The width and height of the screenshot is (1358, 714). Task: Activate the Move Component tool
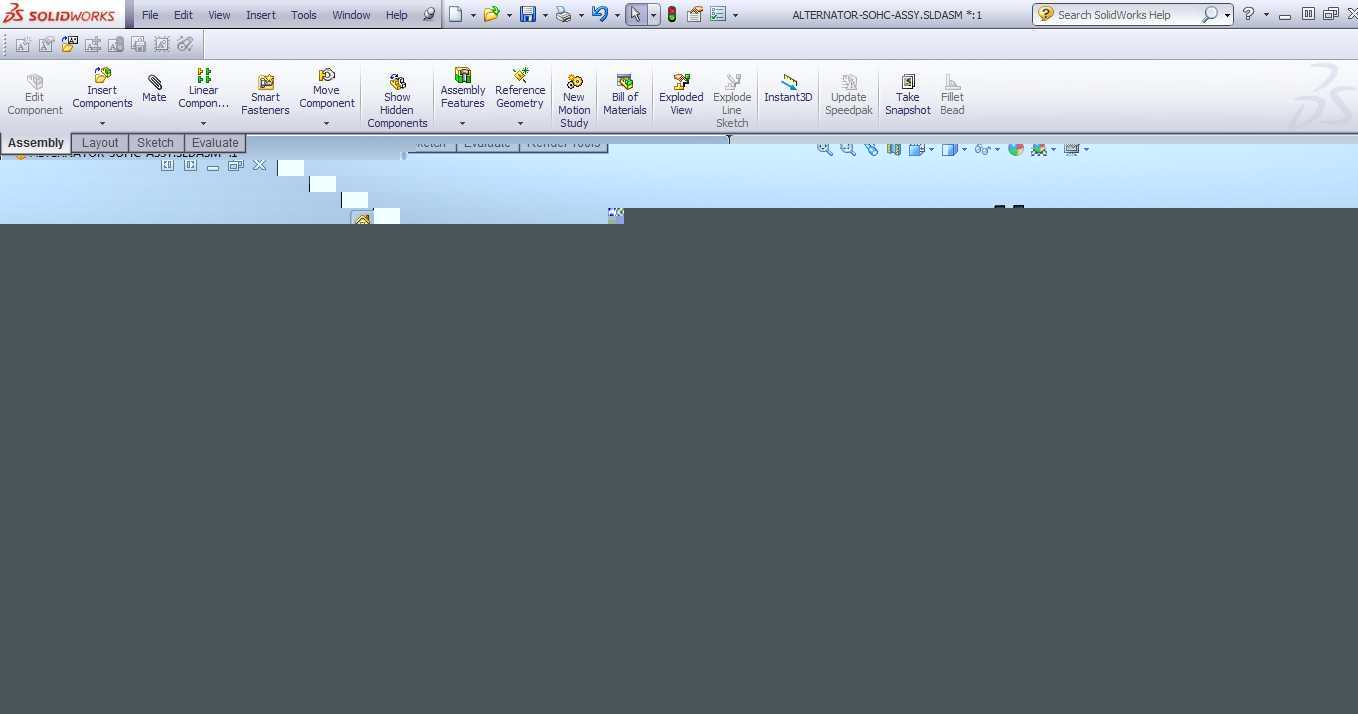coord(326,90)
